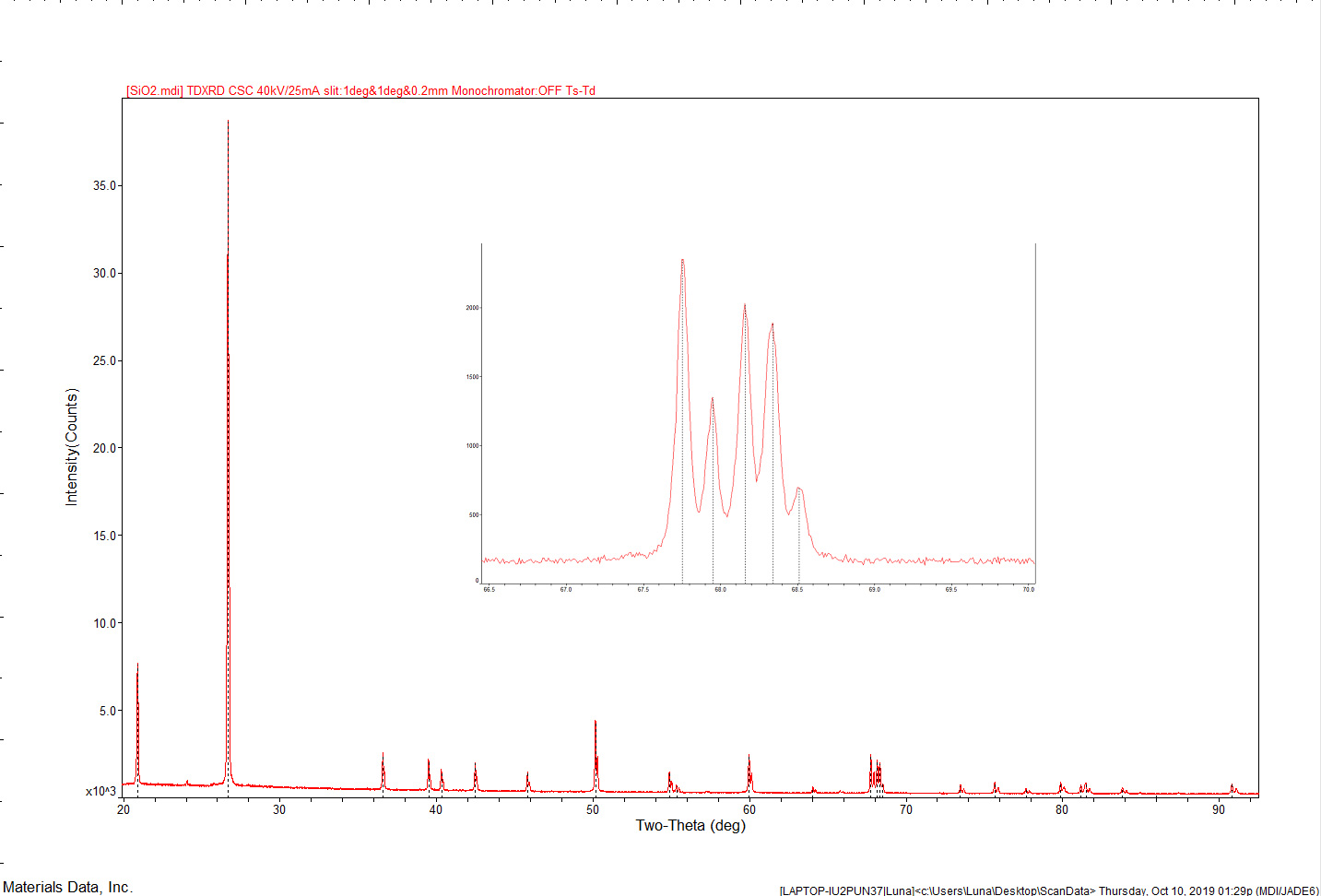This screenshot has width=1321, height=896.
Task: Click the red SiO2.mdi scan header text
Action: [360, 90]
